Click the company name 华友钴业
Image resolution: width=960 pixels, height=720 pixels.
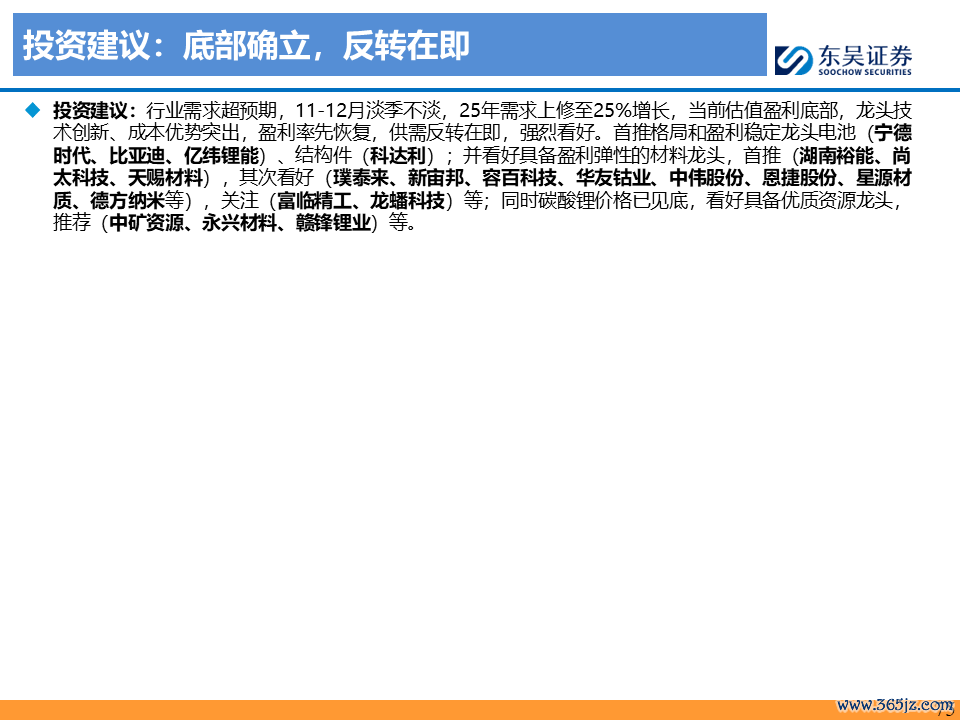tap(613, 178)
